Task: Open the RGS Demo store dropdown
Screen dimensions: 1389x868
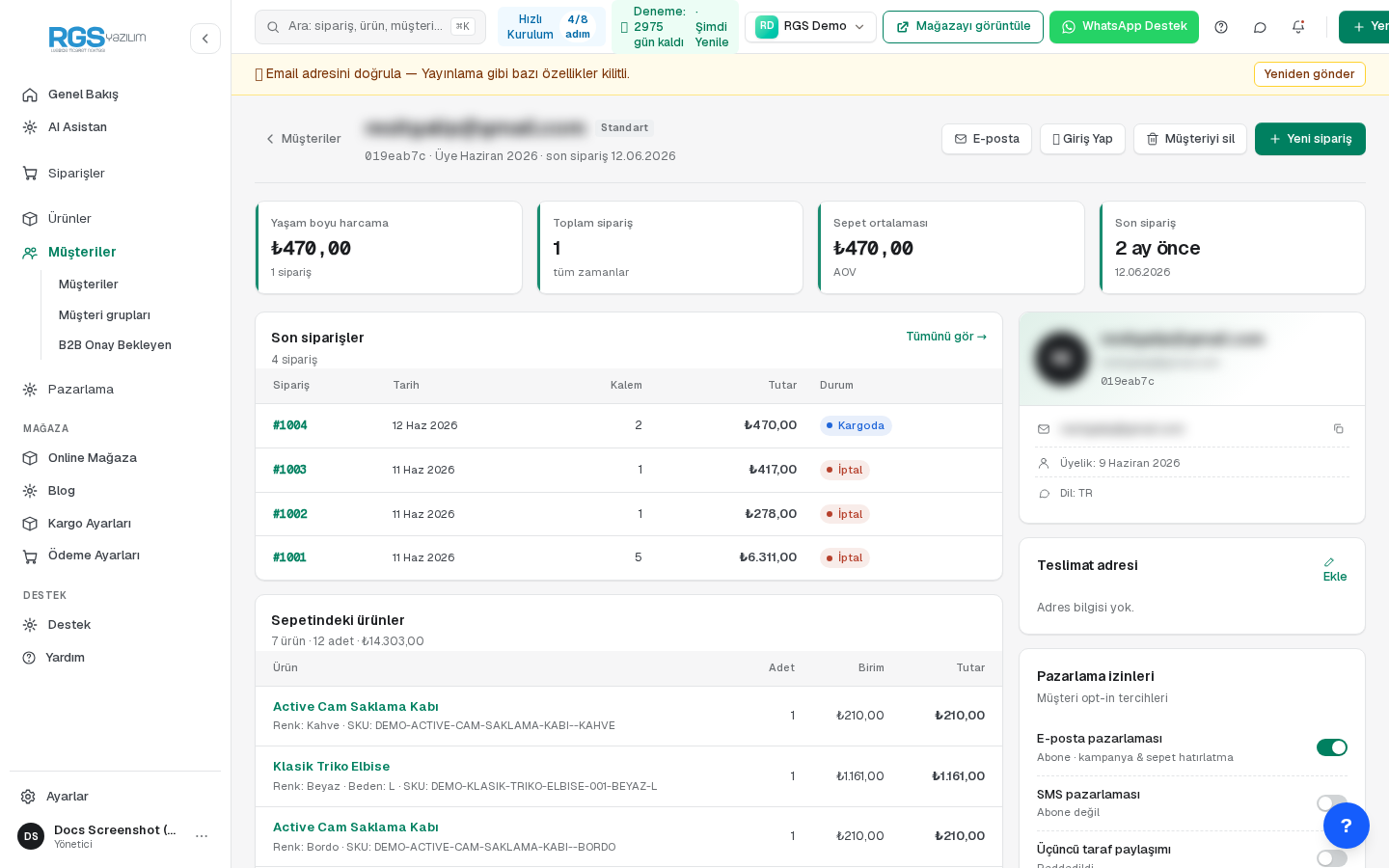Action: [x=810, y=27]
